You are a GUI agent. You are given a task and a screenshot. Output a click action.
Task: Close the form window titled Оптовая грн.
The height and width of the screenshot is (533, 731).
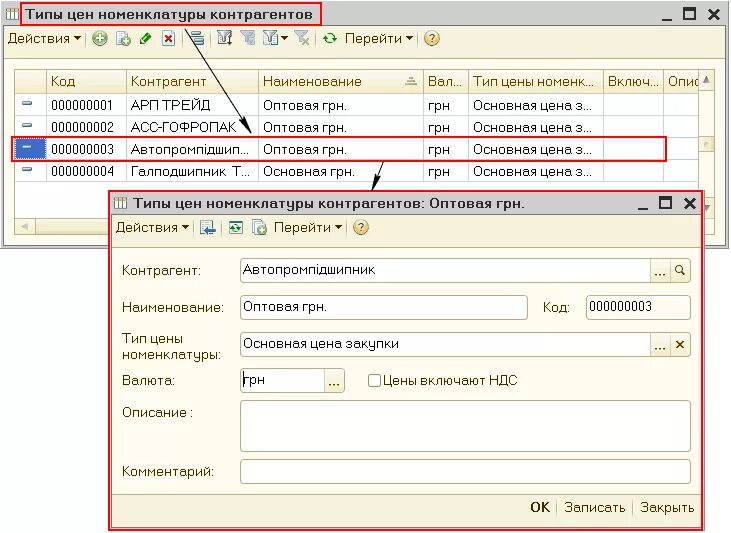point(690,203)
